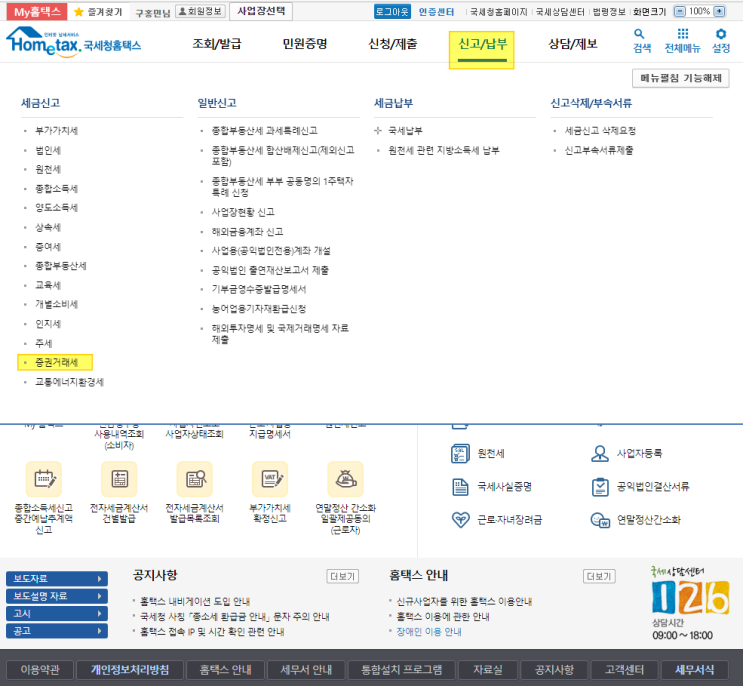This screenshot has height=686, width=743.
Task: Open 신고부속서류제출
Action: pos(598,151)
